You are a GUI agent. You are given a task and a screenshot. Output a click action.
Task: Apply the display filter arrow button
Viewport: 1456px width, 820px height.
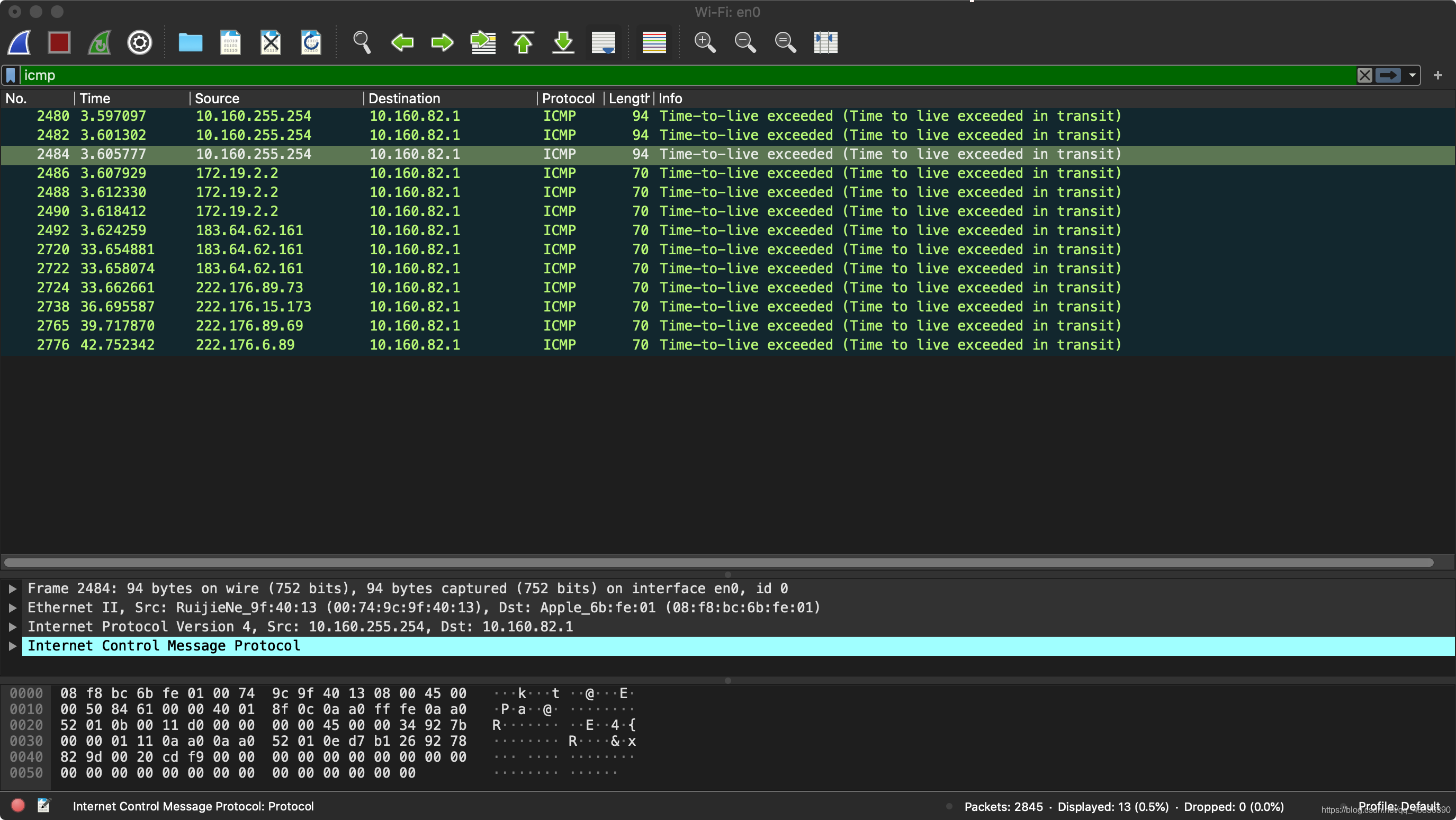[1388, 75]
